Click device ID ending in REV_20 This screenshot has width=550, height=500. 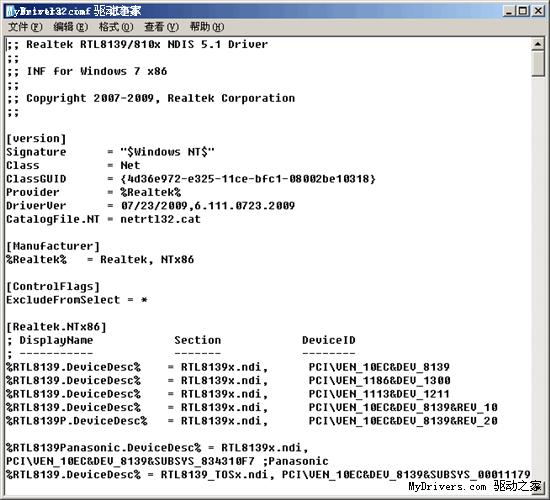click(x=403, y=421)
